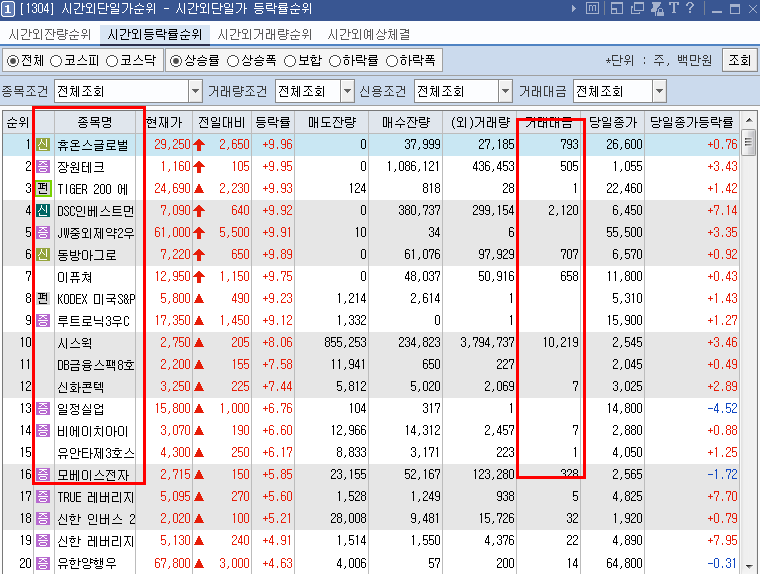Click the -4.52 value in 일정실업 row
This screenshot has height=574, width=760.
(722, 409)
